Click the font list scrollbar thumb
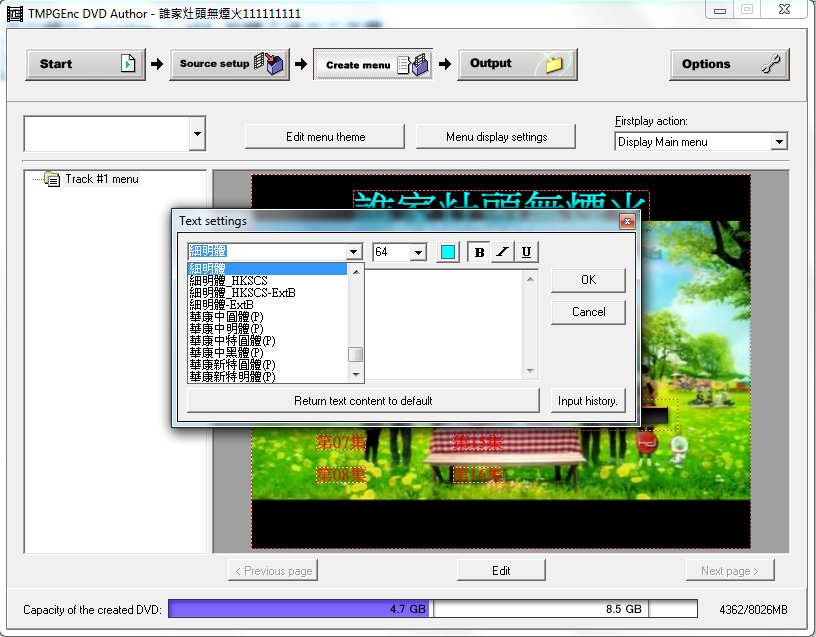This screenshot has width=816, height=637. tap(355, 354)
